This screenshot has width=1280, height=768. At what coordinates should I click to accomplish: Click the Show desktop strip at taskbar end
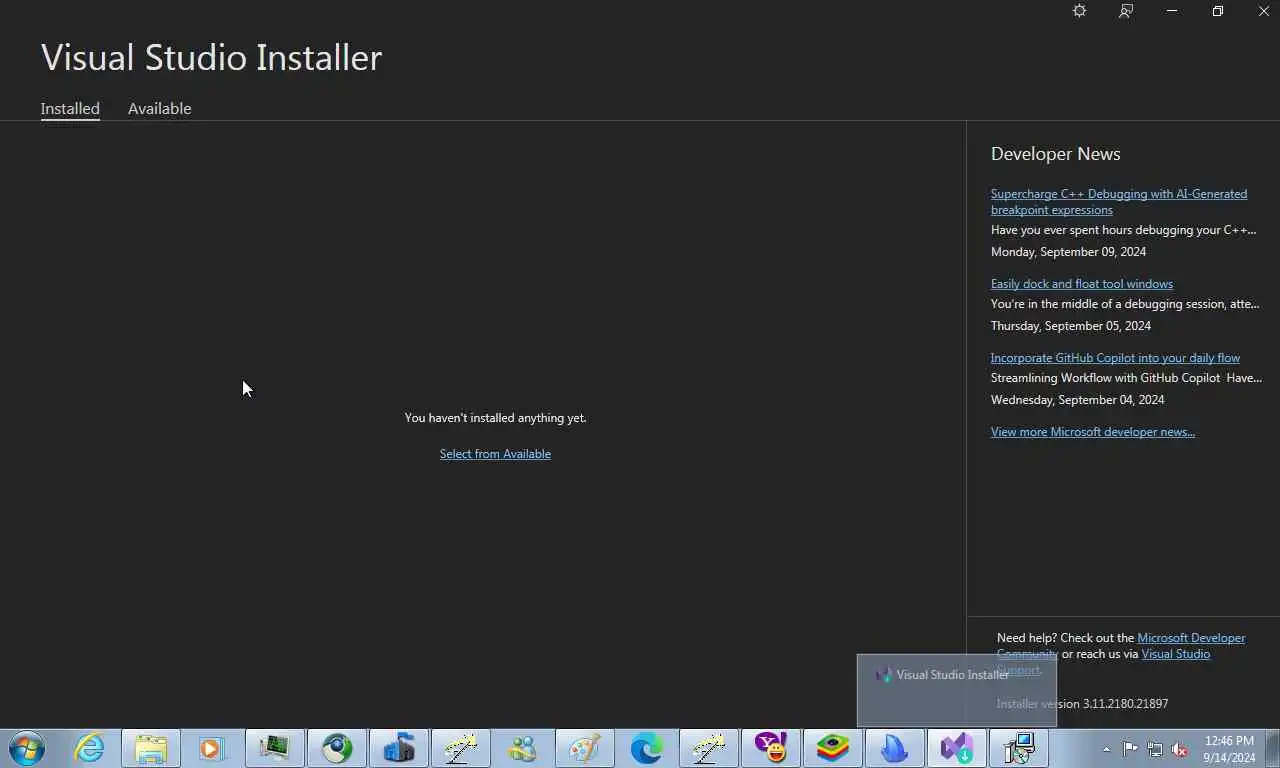coord(1273,748)
